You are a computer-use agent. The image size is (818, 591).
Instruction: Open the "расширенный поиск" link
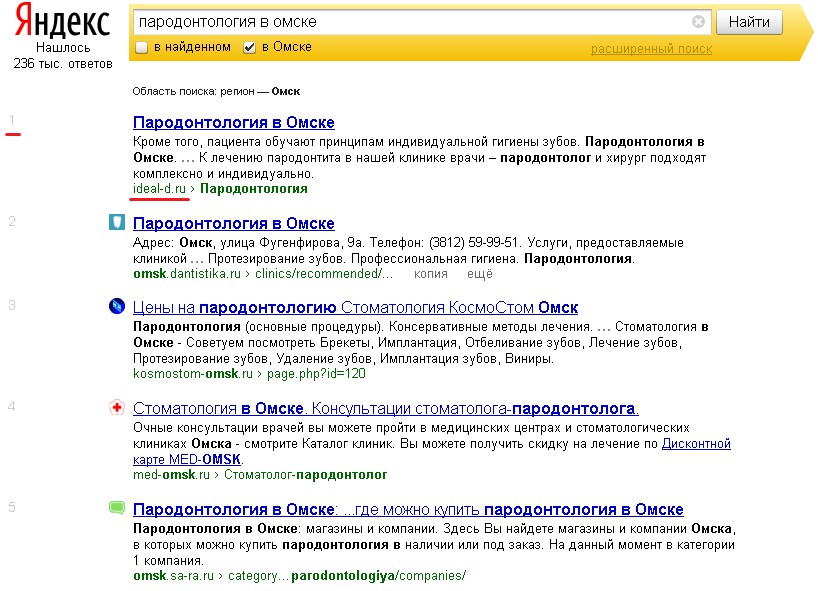click(x=651, y=49)
